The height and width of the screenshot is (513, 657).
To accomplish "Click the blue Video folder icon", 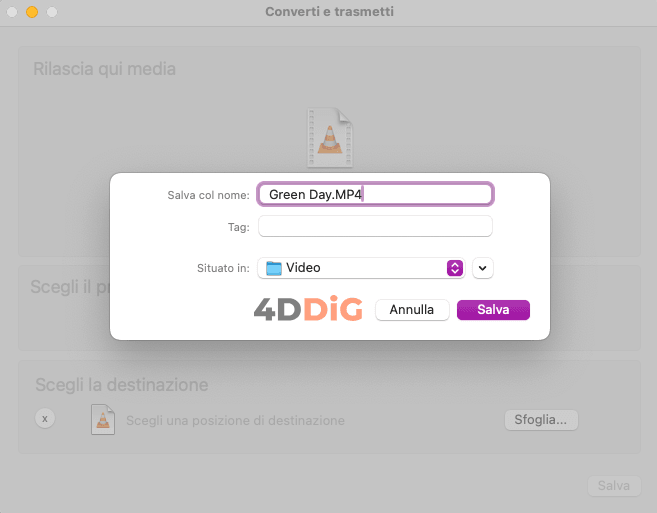I will [274, 268].
